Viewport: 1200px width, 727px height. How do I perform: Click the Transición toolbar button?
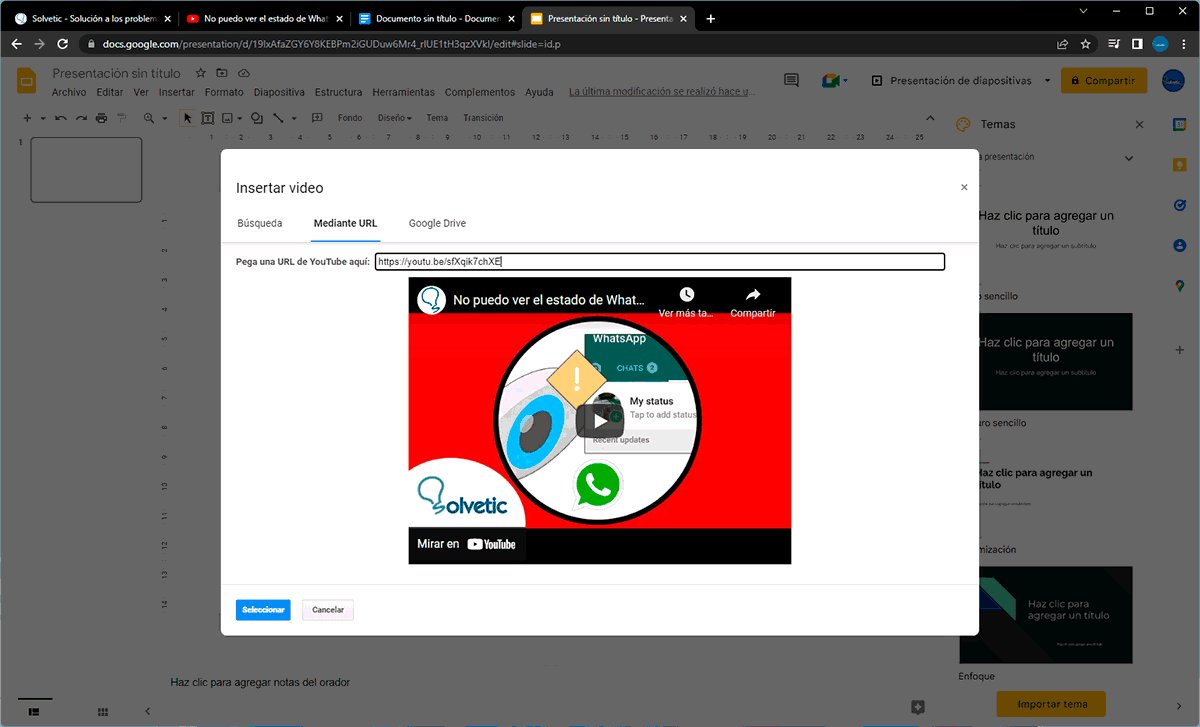(483, 118)
